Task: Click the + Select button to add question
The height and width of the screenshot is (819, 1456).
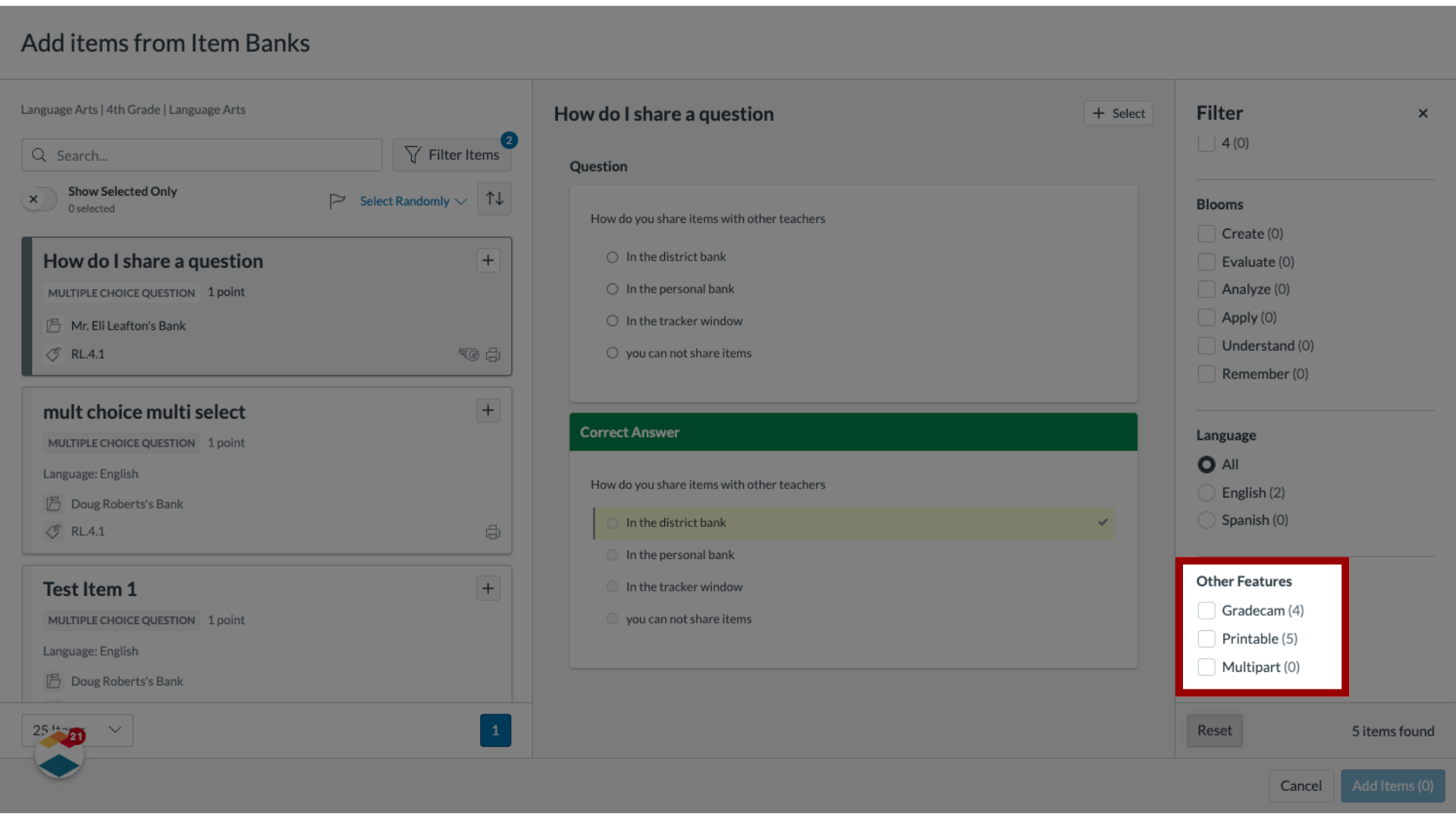Action: click(x=1118, y=112)
